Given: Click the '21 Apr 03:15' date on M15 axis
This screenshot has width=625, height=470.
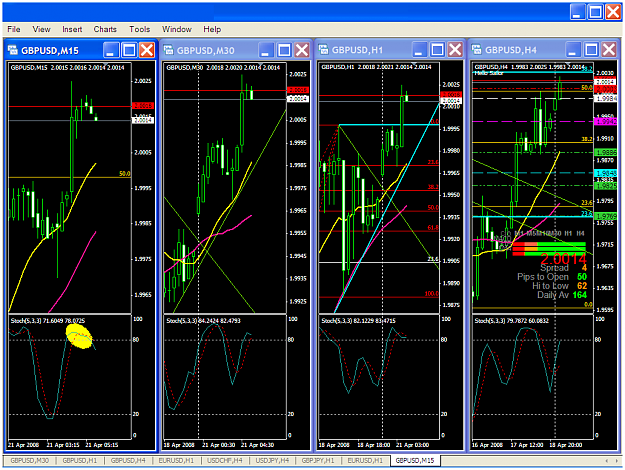Looking at the screenshot, I should (63, 445).
